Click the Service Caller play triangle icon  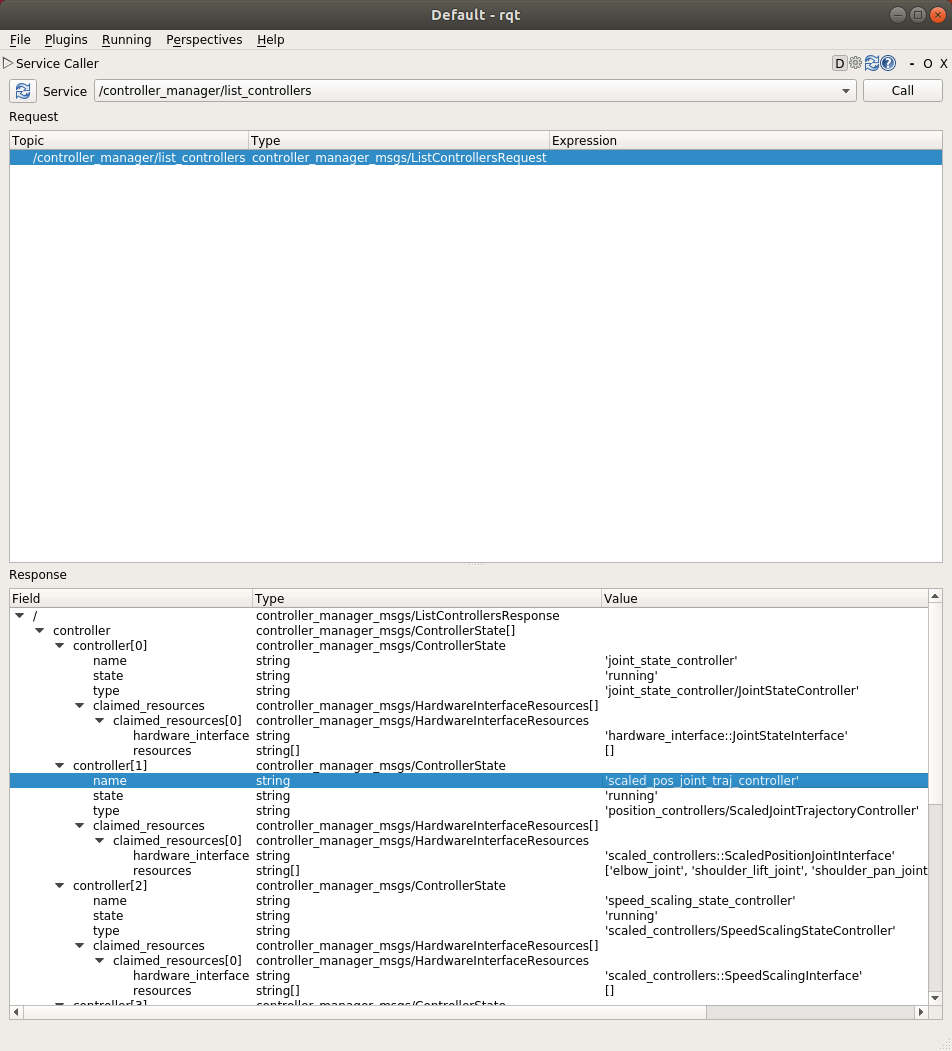coord(8,63)
